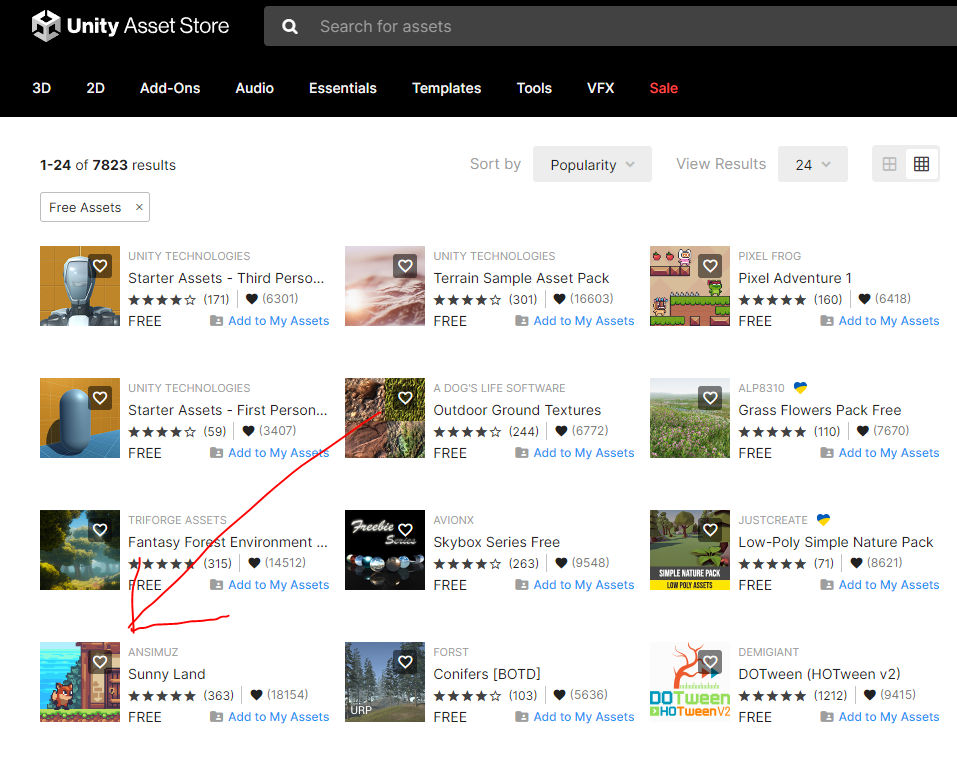Viewport: 957px width, 758px height.
Task: Open publisher PIXEL FROG page
Action: 770,256
